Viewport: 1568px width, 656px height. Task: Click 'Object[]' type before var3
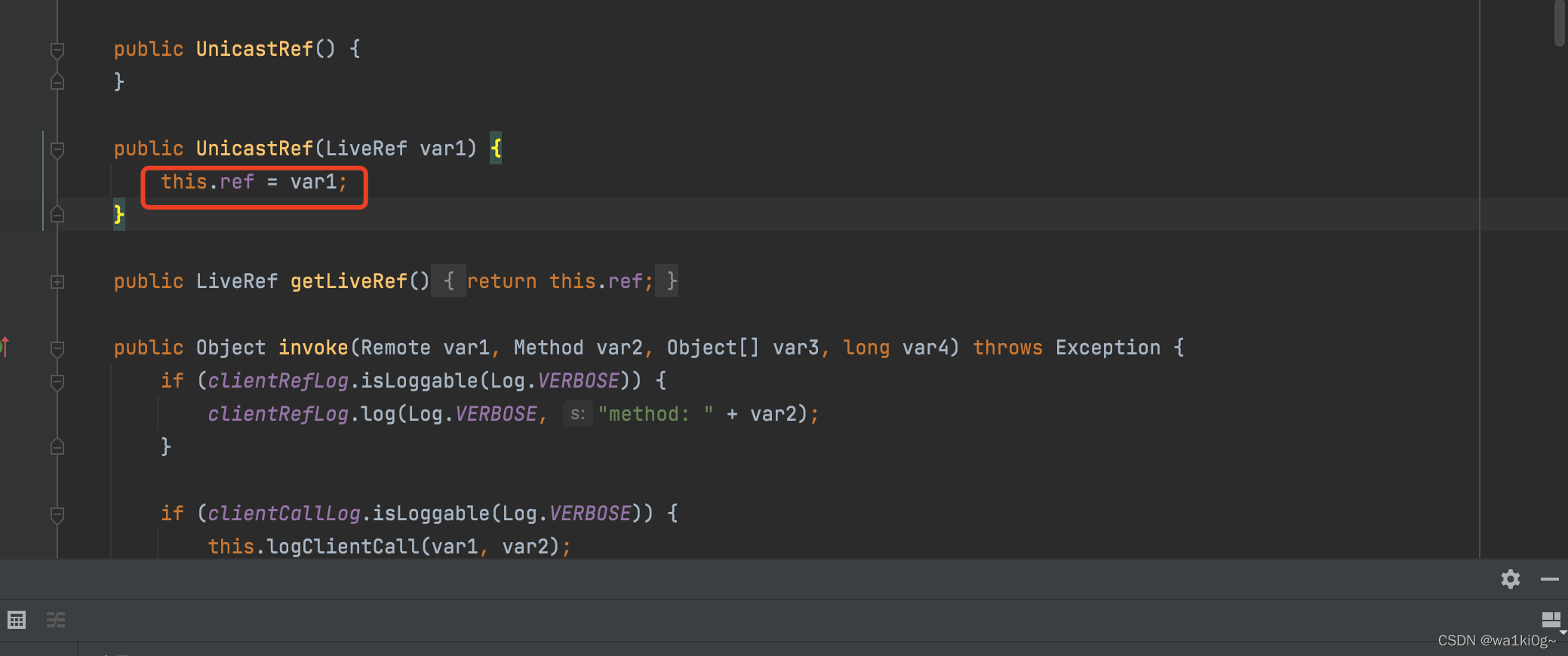[713, 348]
